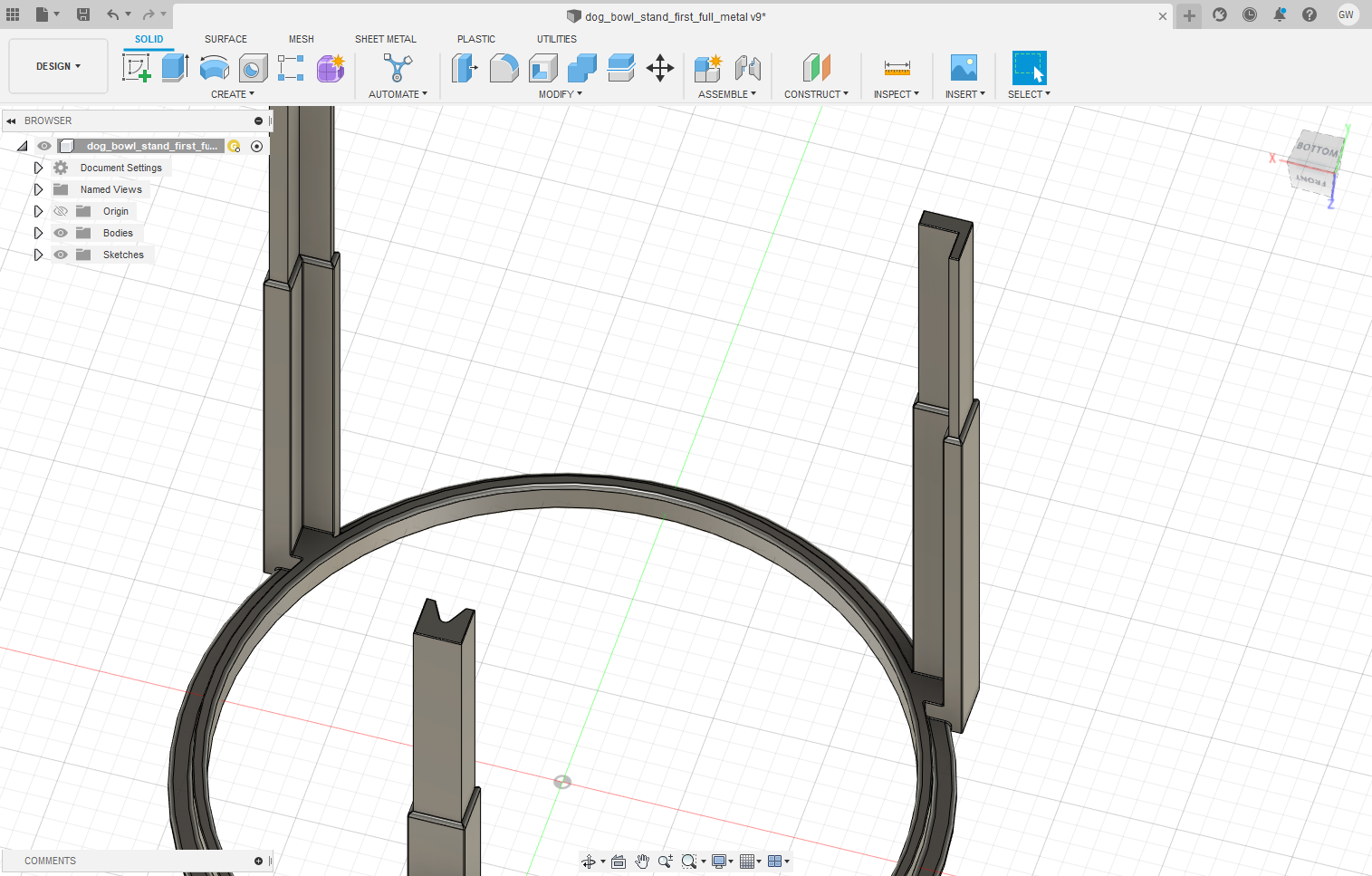Open the CONSTRUCT menu

coord(816,94)
